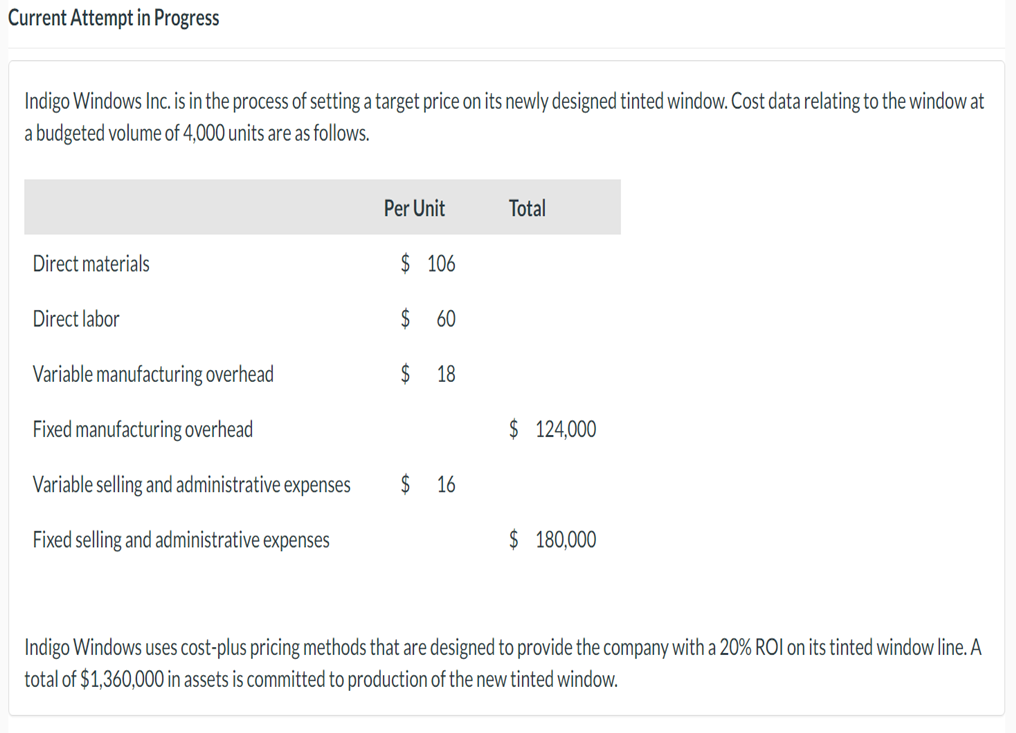Select the "Direct materials" row label
This screenshot has width=1016, height=733.
91,264
